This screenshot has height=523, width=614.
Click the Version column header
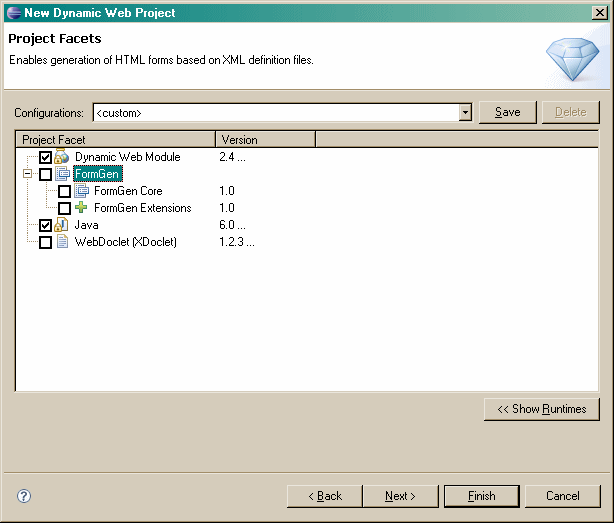coord(265,140)
